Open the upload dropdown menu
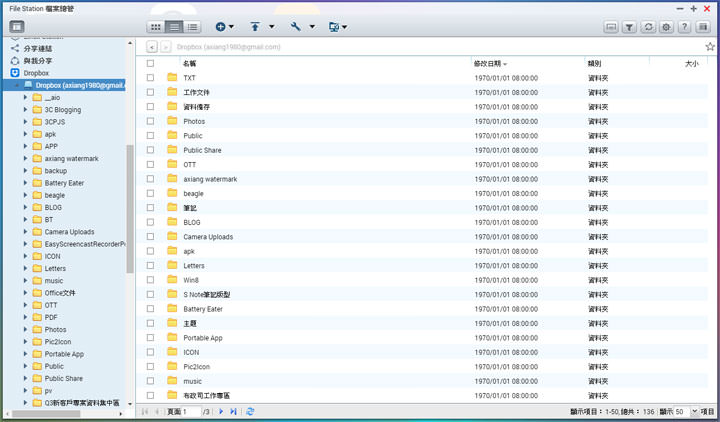This screenshot has width=720, height=422. 262,27
